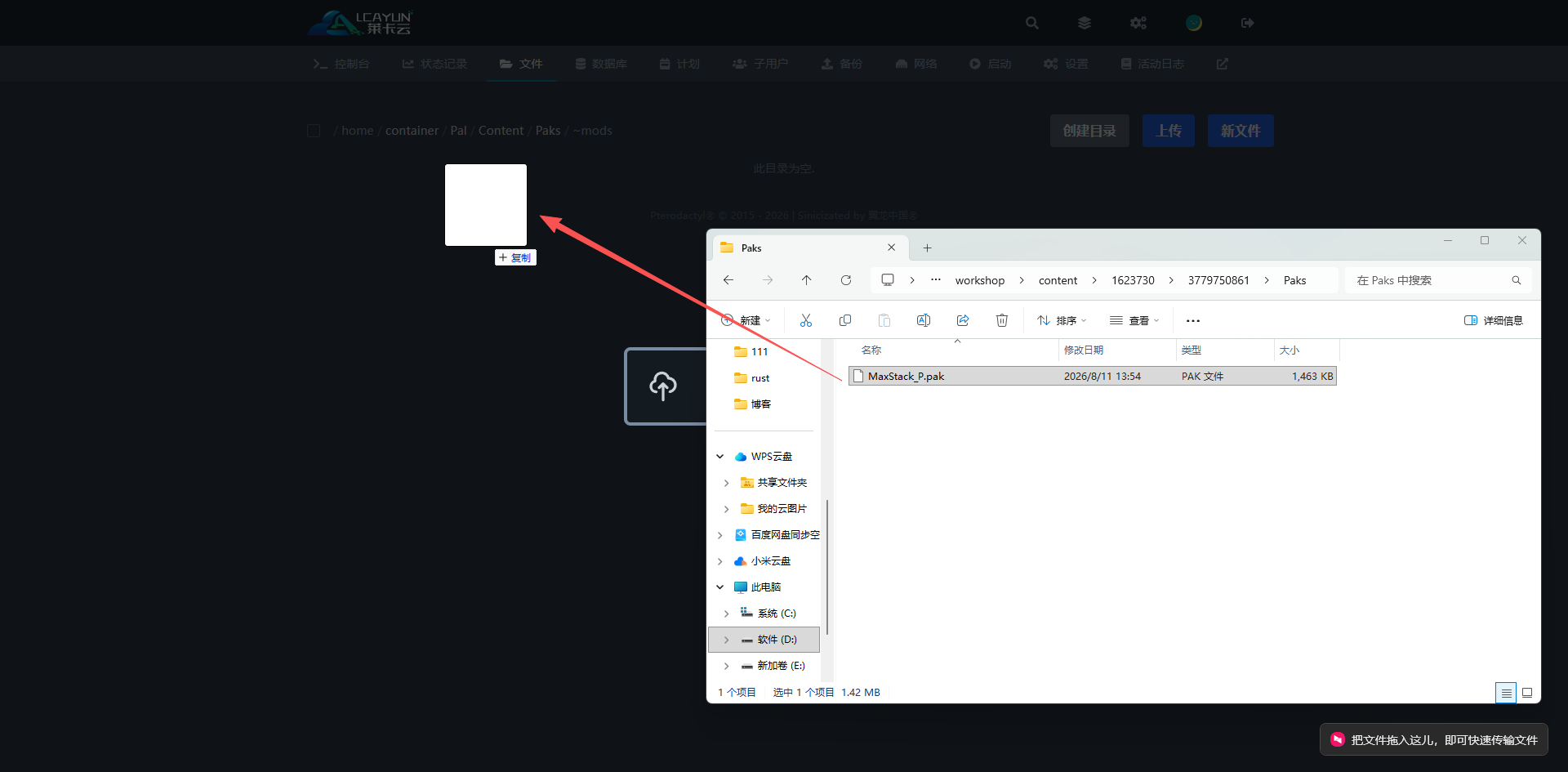Open the 网络 network tab
This screenshot has width=1568, height=772.
(916, 64)
